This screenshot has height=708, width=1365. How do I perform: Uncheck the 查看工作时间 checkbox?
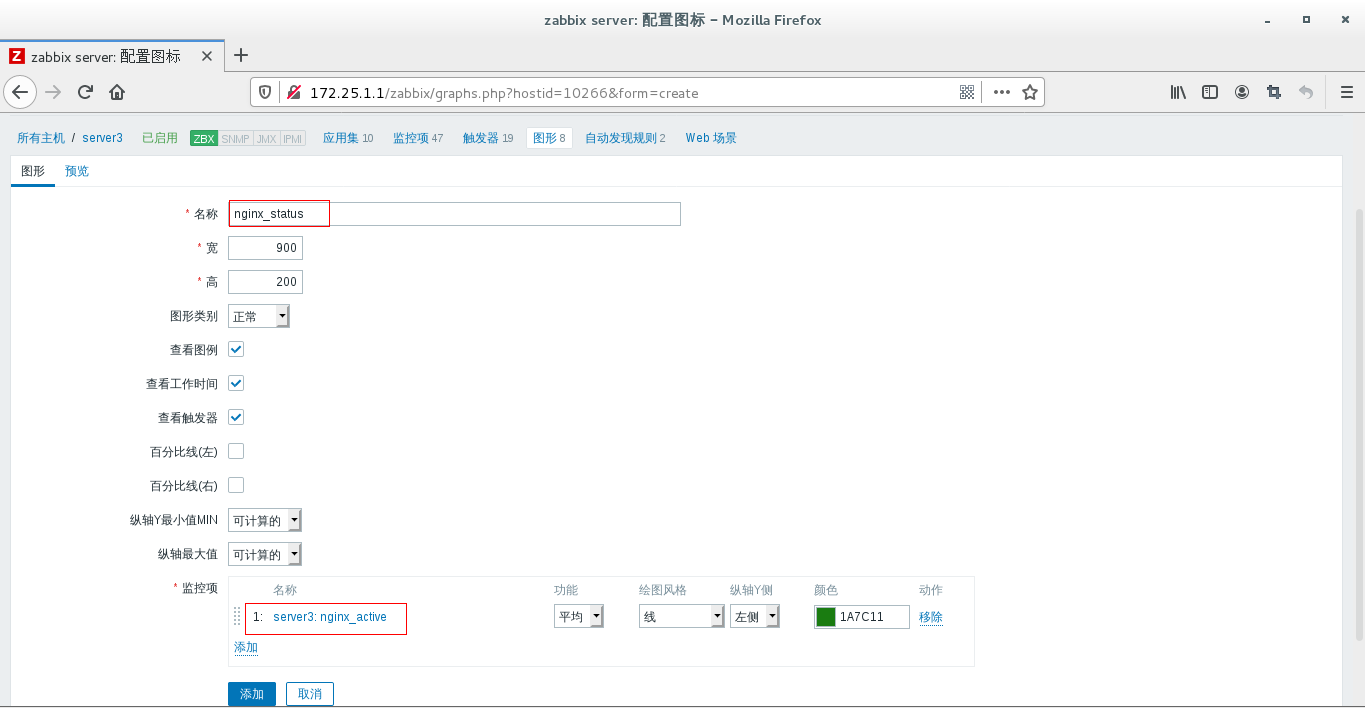(236, 384)
